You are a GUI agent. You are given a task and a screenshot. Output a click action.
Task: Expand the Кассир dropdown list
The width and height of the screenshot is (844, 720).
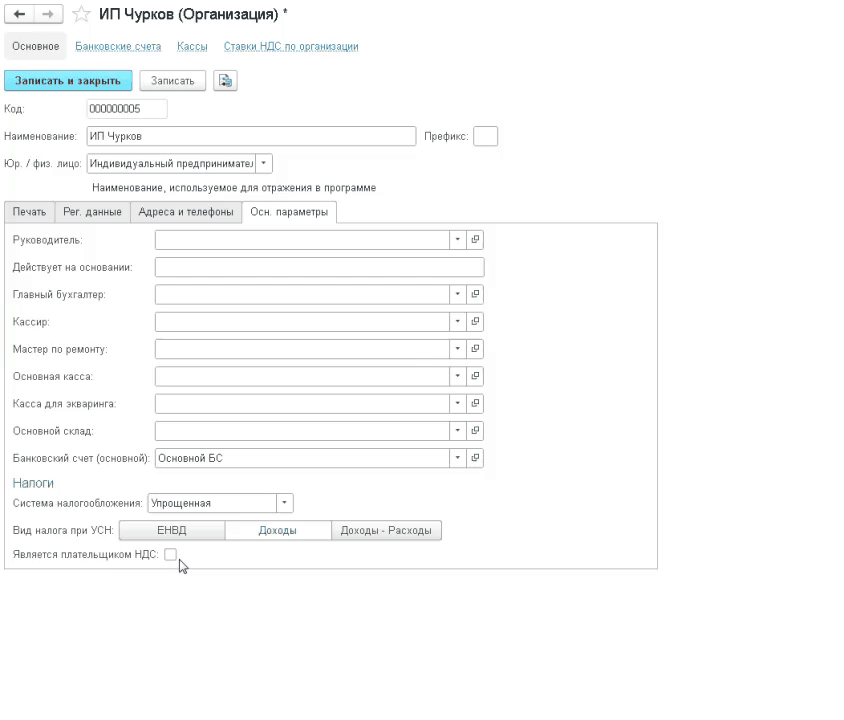click(x=457, y=322)
